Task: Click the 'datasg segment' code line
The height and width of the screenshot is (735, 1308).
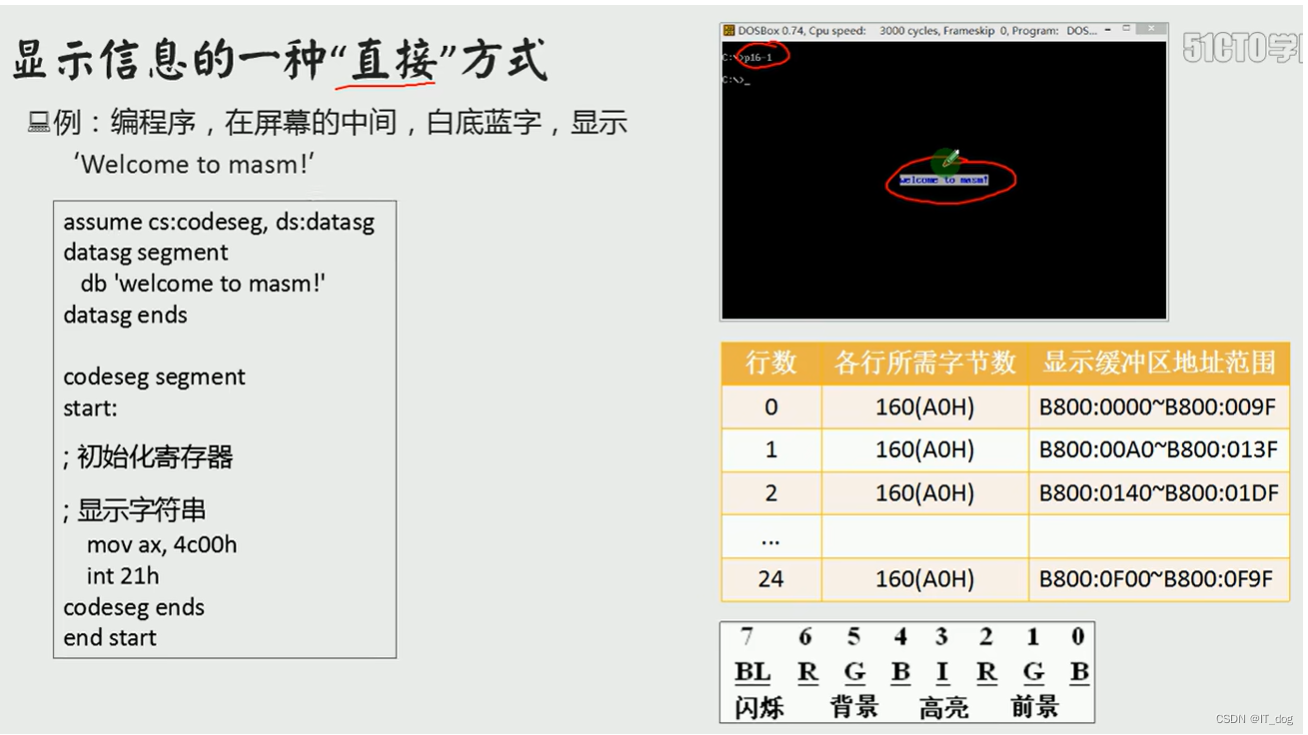Action: pyautogui.click(x=145, y=252)
